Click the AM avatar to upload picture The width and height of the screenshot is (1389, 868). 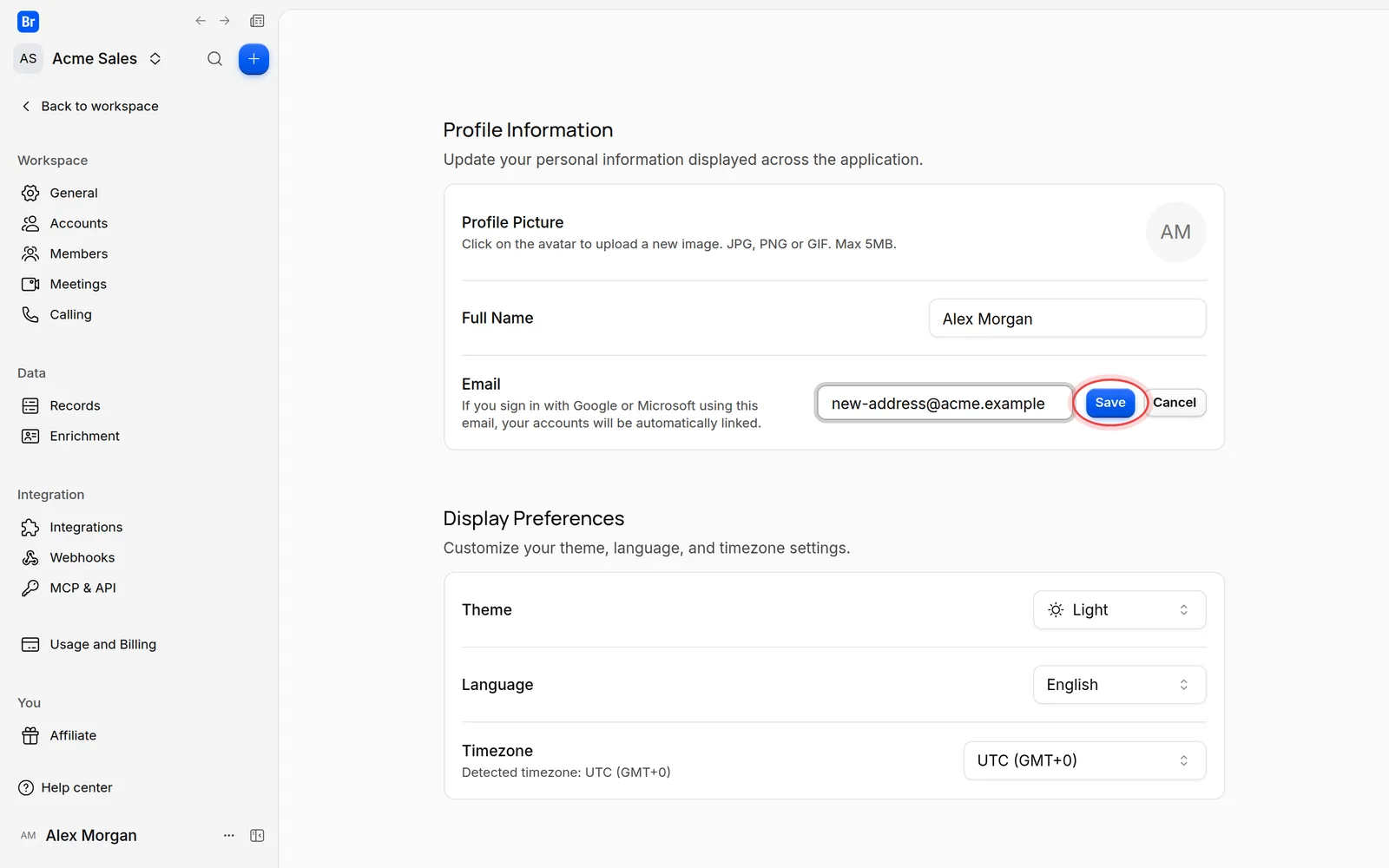coord(1175,232)
